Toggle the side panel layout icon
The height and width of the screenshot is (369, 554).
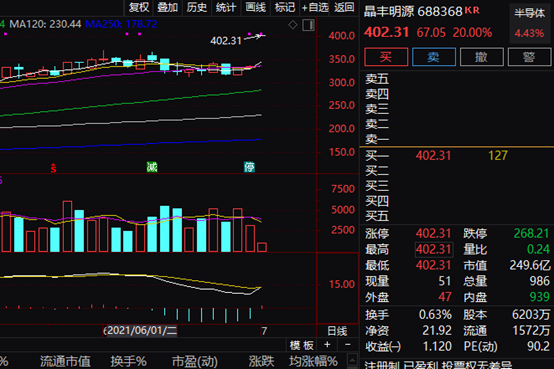click(x=308, y=25)
